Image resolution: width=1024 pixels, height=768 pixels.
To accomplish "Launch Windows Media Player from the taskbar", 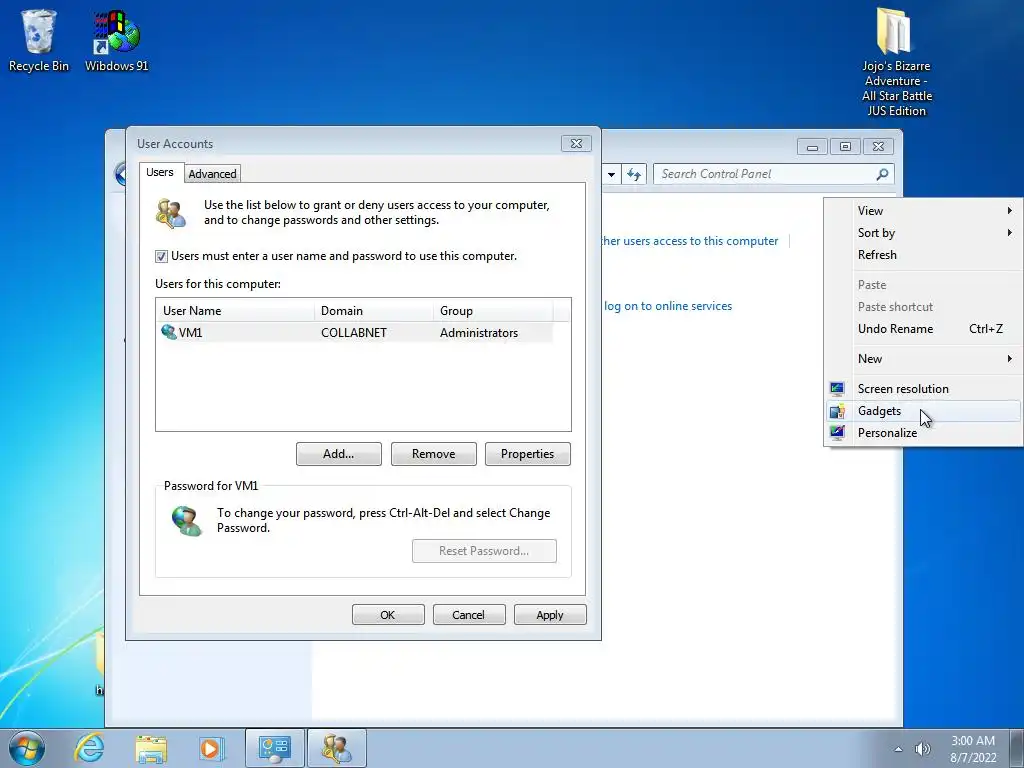I will click(x=211, y=748).
